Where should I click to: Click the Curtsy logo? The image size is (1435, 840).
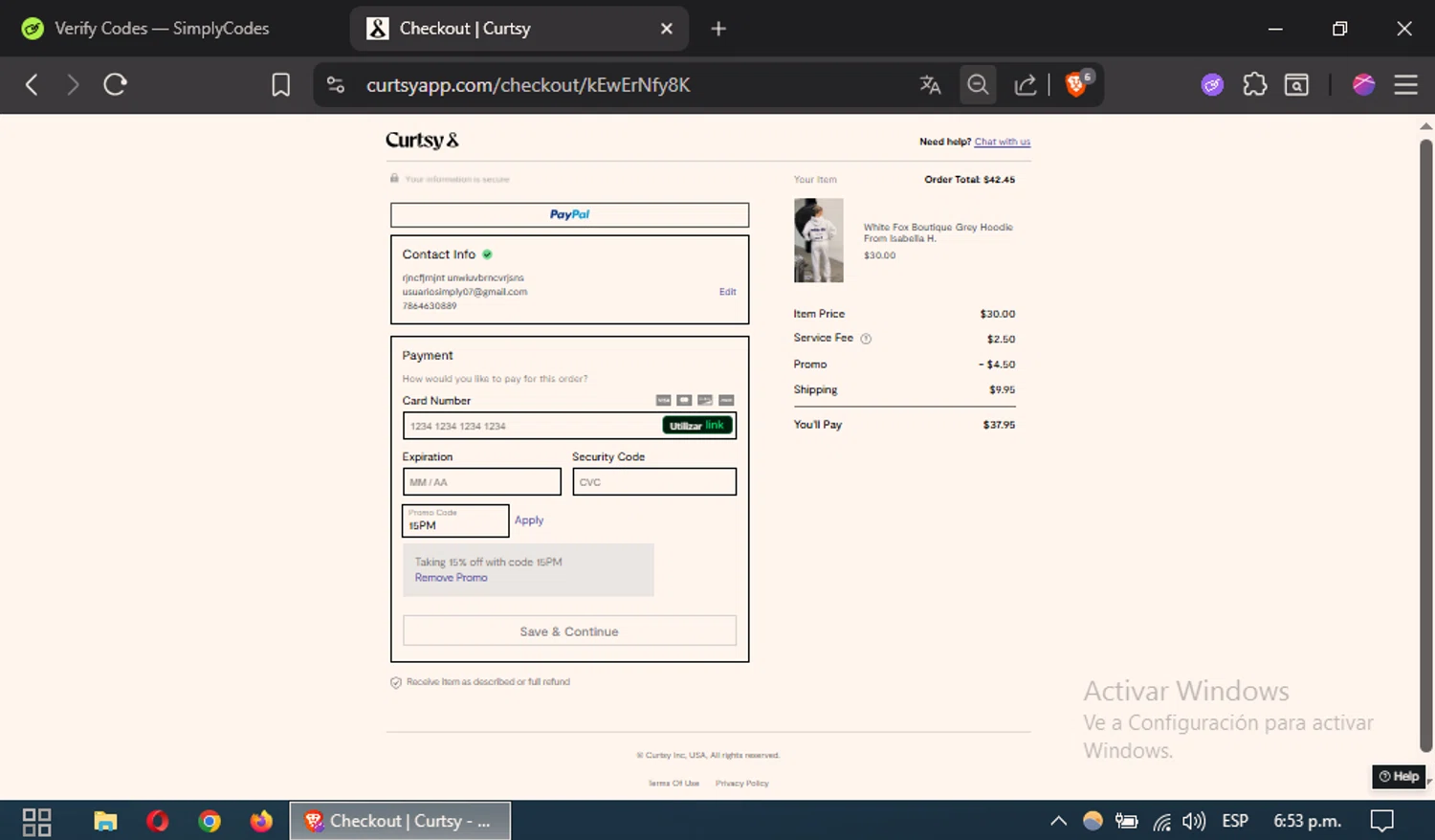(422, 141)
